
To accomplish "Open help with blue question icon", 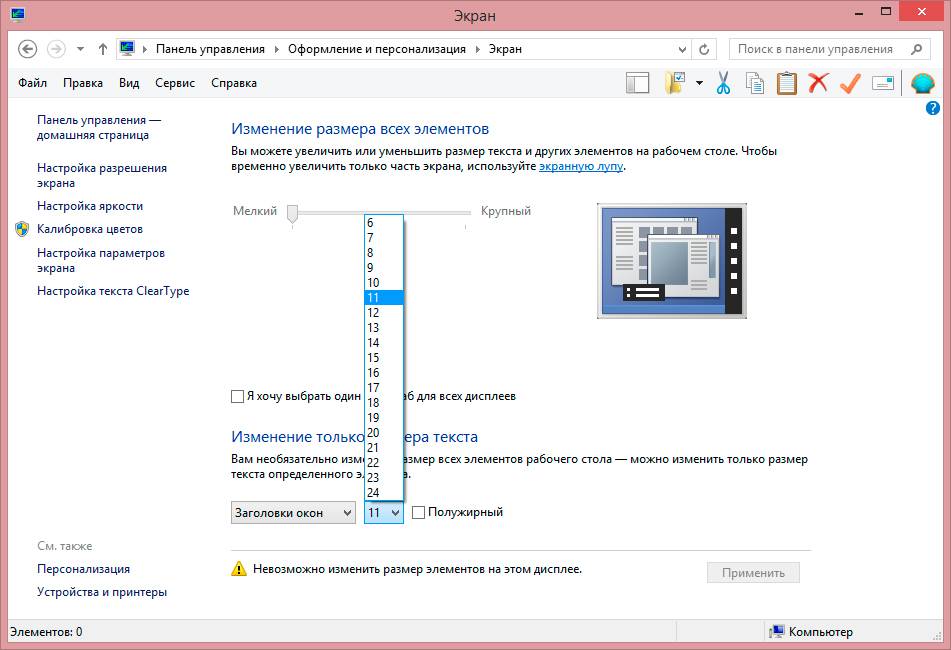I will (933, 108).
